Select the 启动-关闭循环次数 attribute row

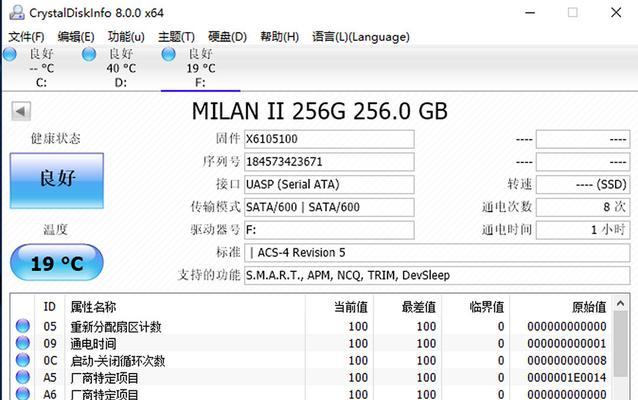[311, 361]
